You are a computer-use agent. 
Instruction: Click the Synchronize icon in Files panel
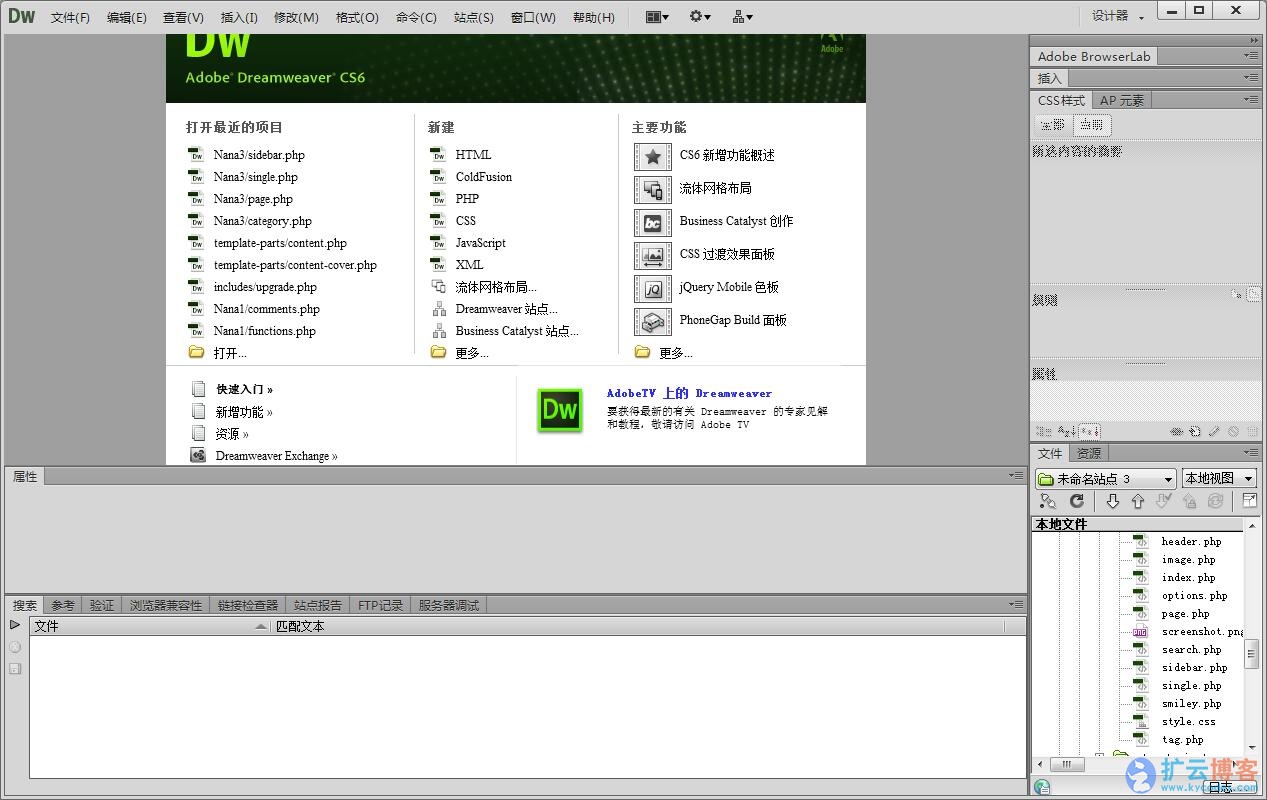pyautogui.click(x=1215, y=501)
